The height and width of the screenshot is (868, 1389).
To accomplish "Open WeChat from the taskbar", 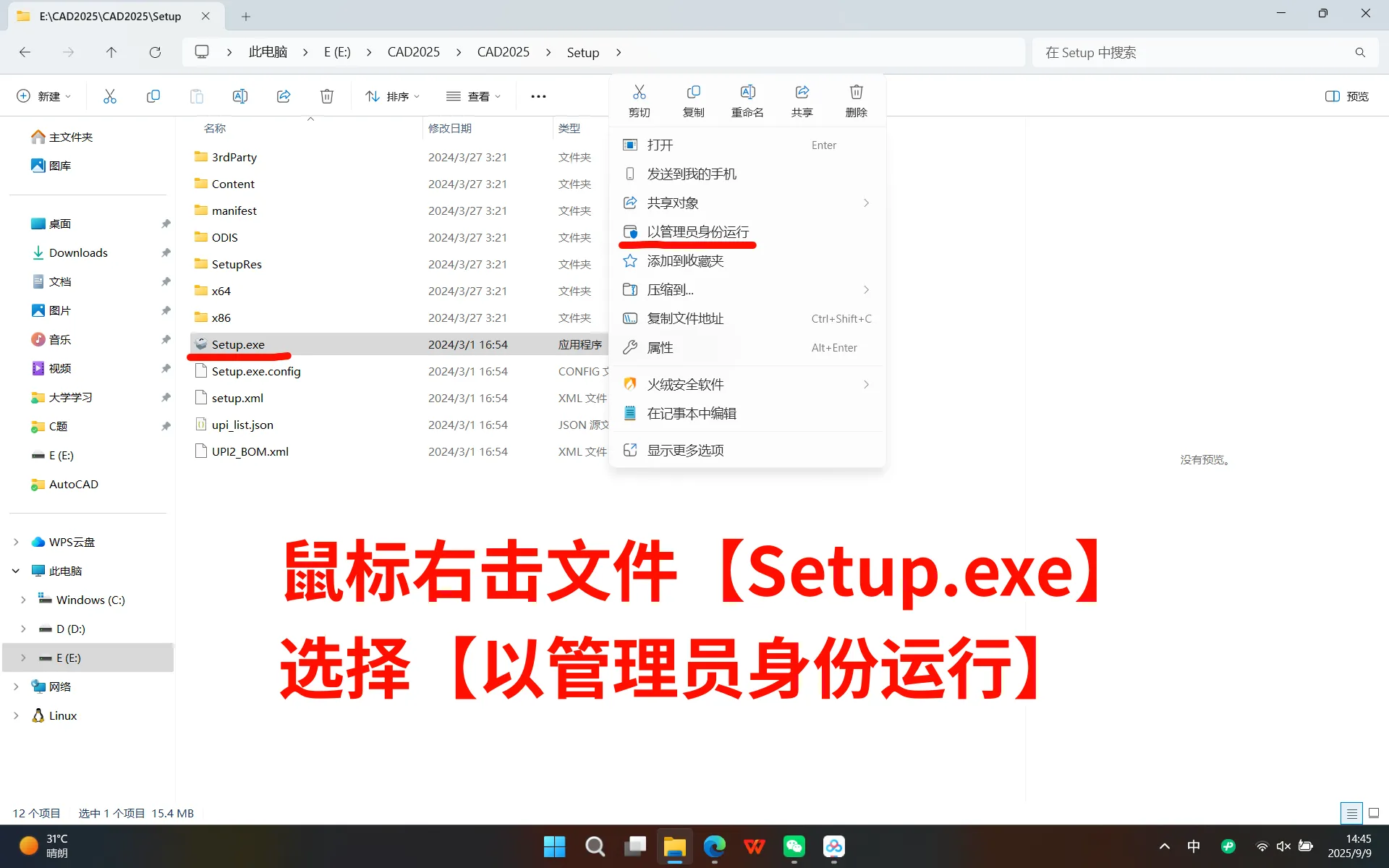I will 794,846.
